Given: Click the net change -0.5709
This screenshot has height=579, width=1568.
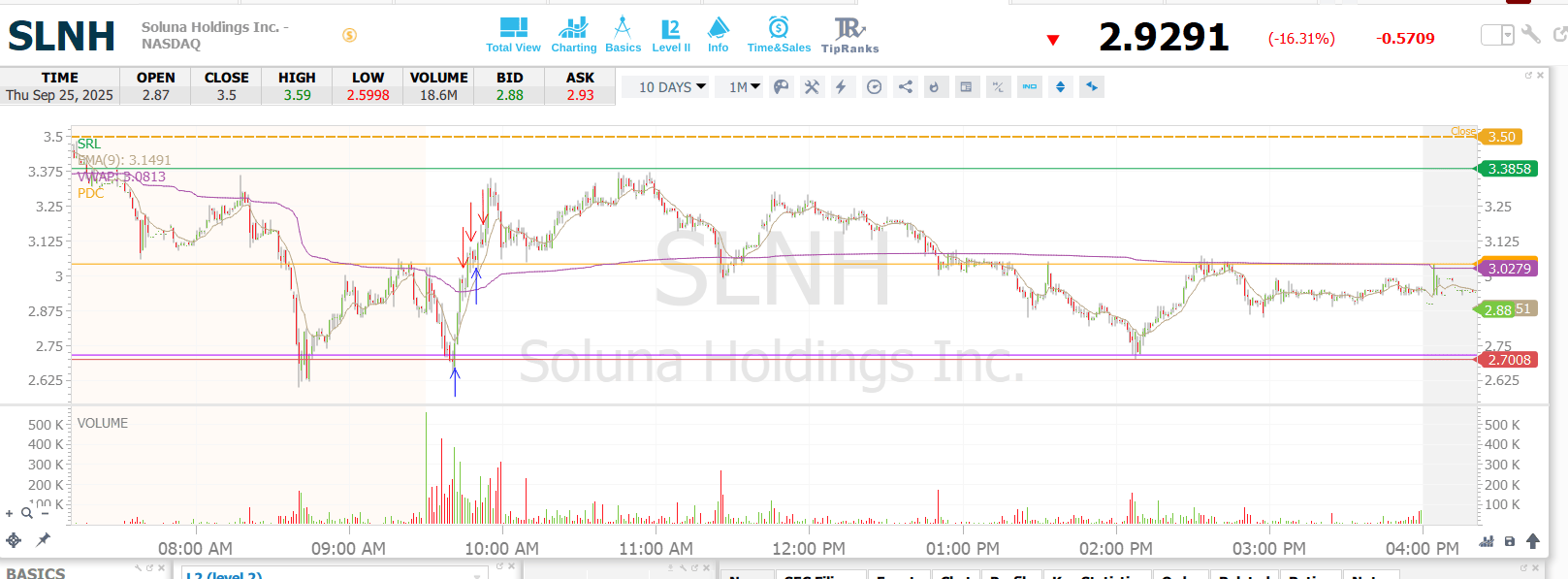Looking at the screenshot, I should tap(1405, 39).
